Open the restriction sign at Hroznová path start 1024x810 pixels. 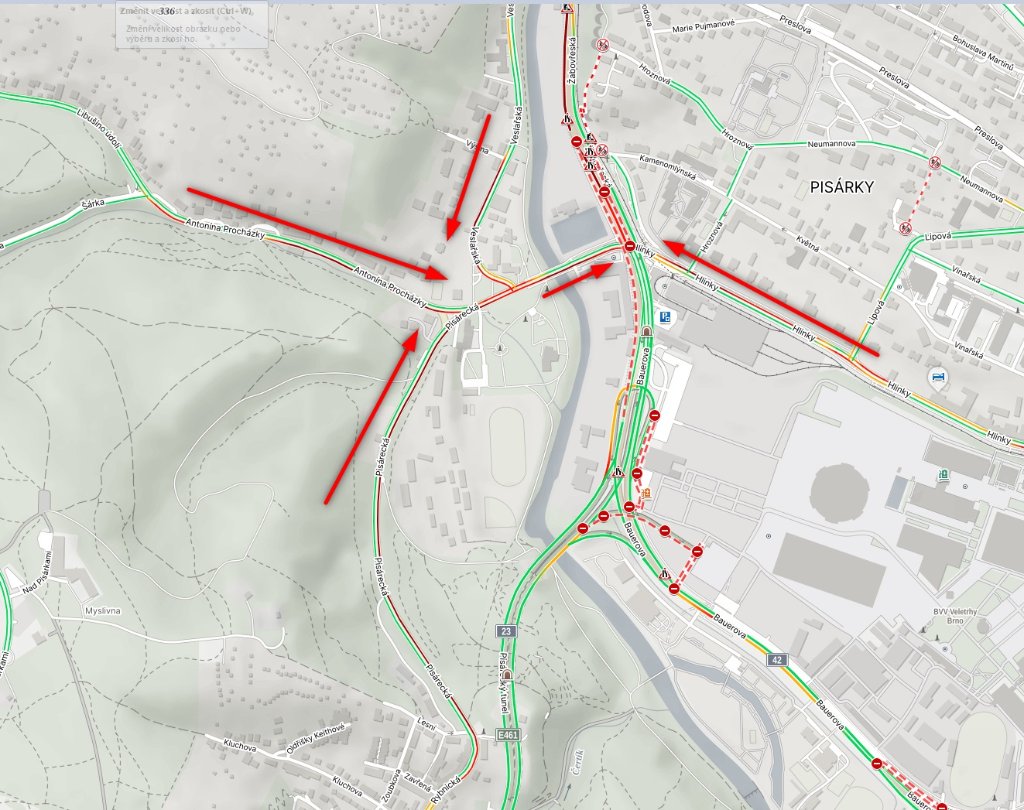click(x=603, y=45)
